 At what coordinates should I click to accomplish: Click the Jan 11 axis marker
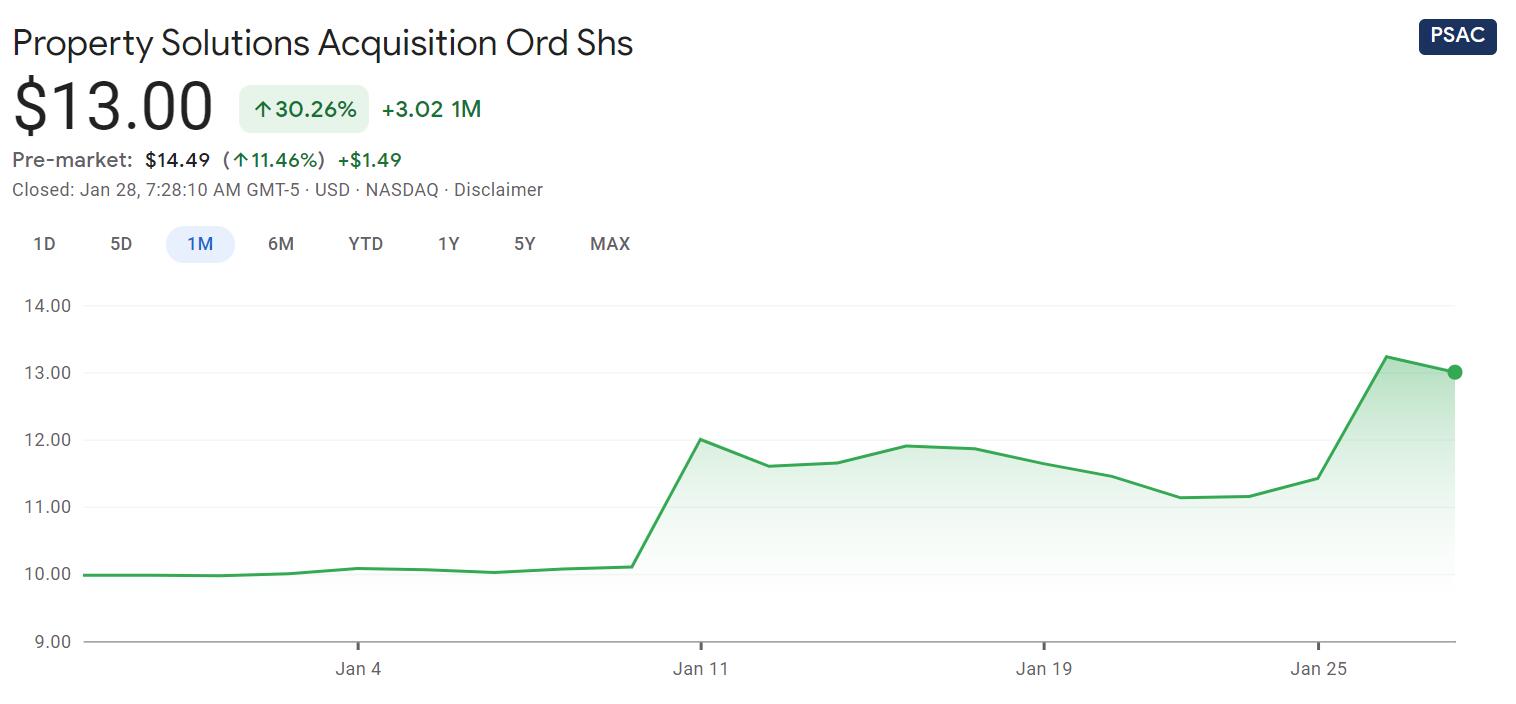click(x=701, y=669)
